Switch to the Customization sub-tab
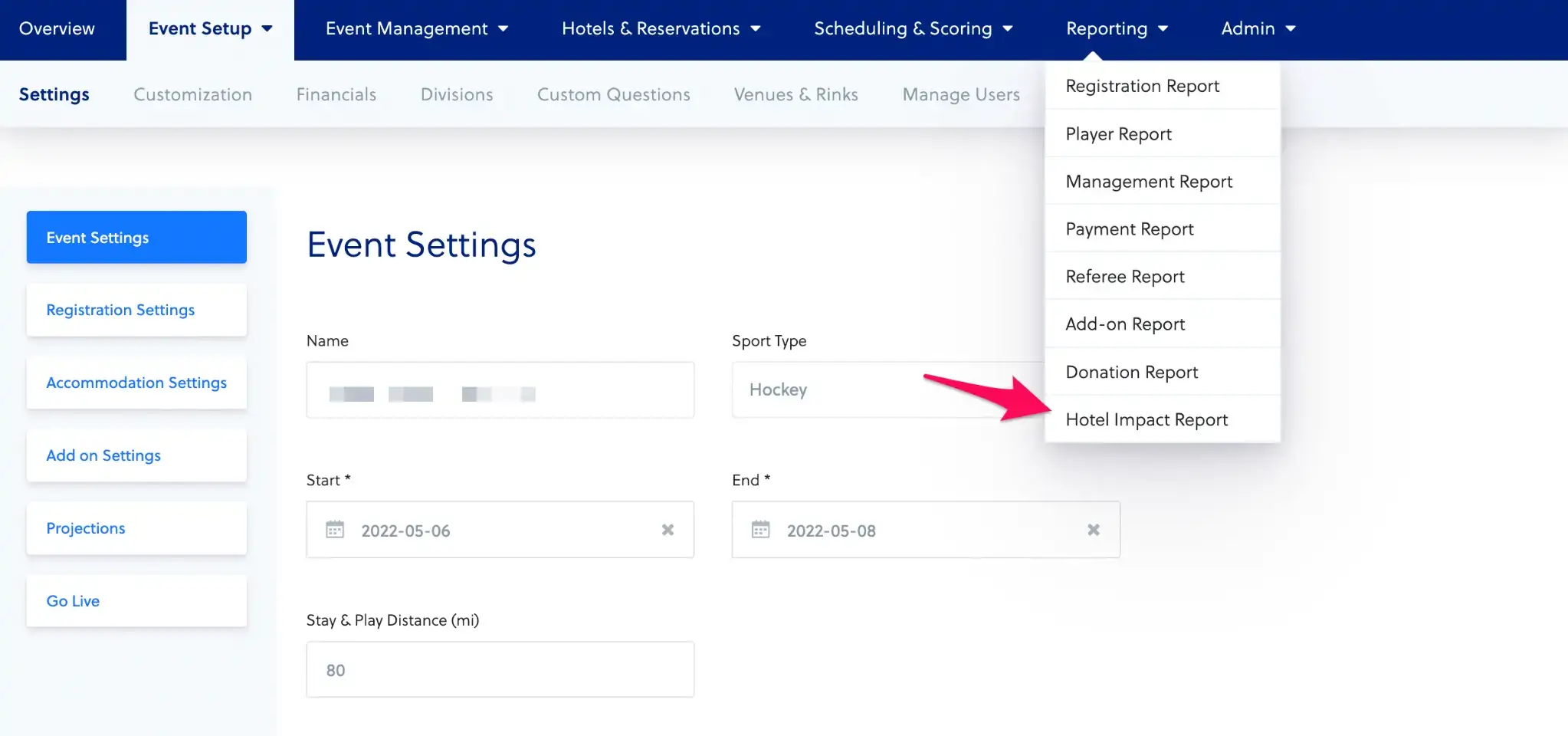 [192, 94]
